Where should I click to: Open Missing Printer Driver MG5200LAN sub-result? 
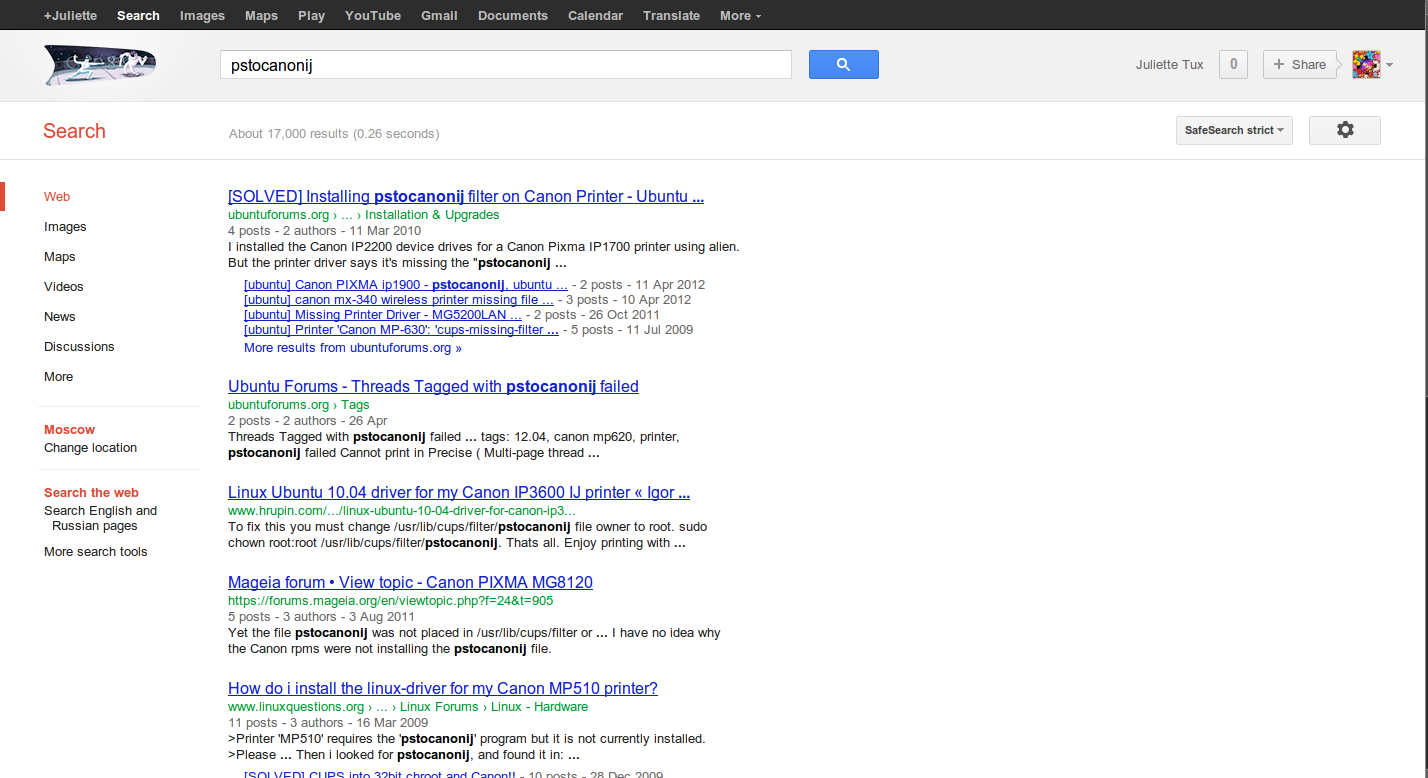point(383,315)
